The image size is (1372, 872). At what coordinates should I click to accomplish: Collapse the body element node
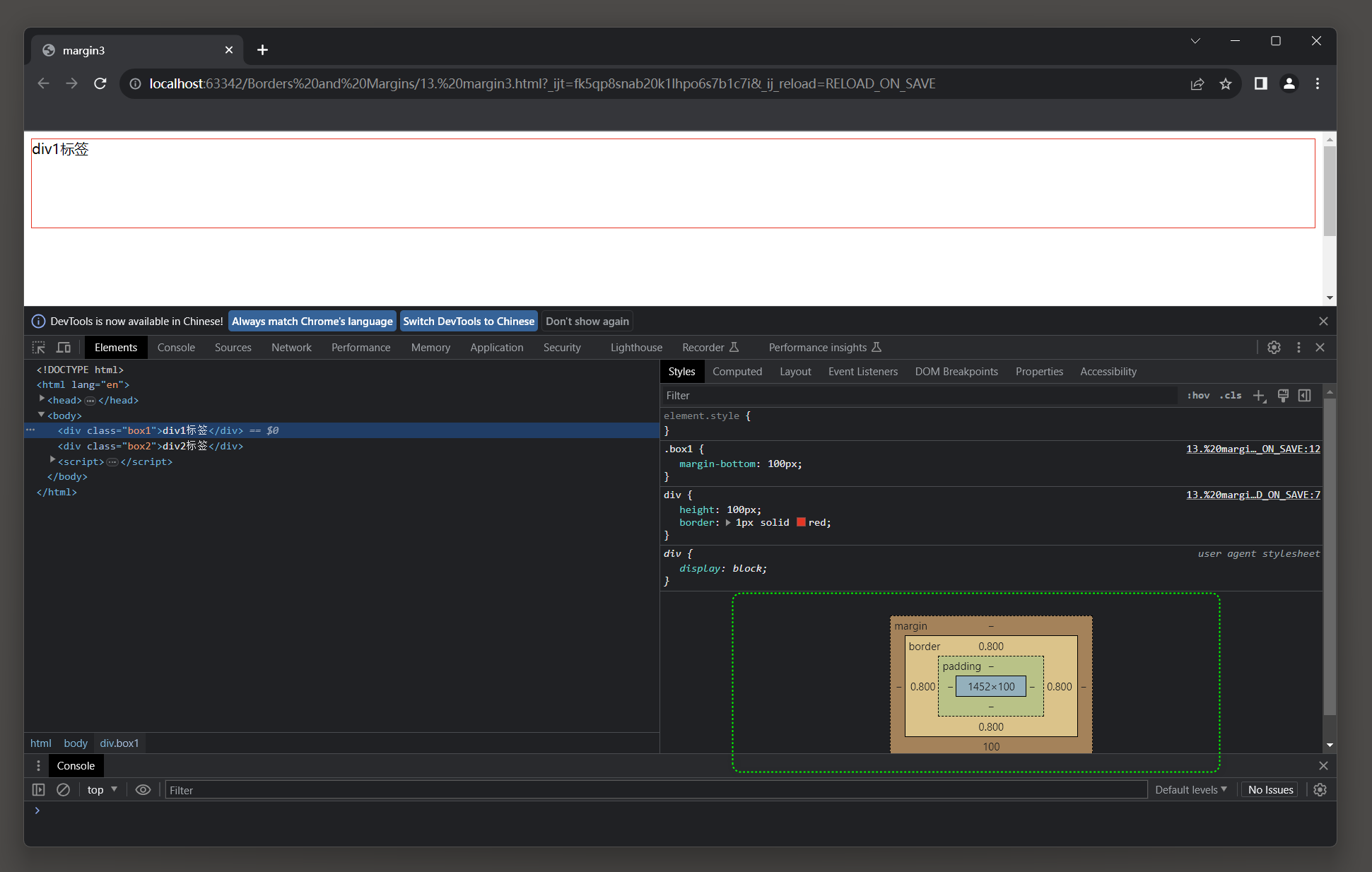click(x=42, y=415)
